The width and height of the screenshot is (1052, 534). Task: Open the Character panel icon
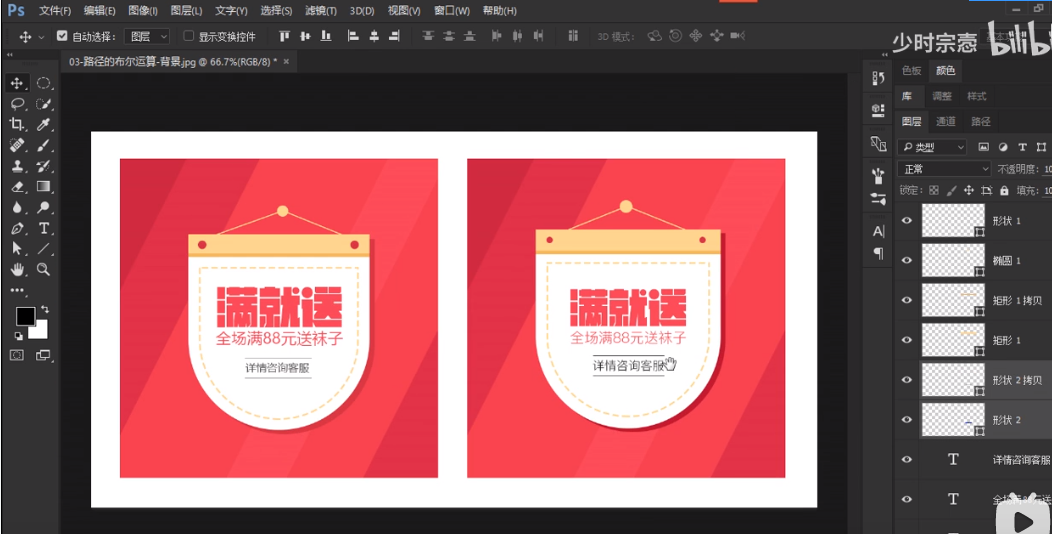(878, 231)
